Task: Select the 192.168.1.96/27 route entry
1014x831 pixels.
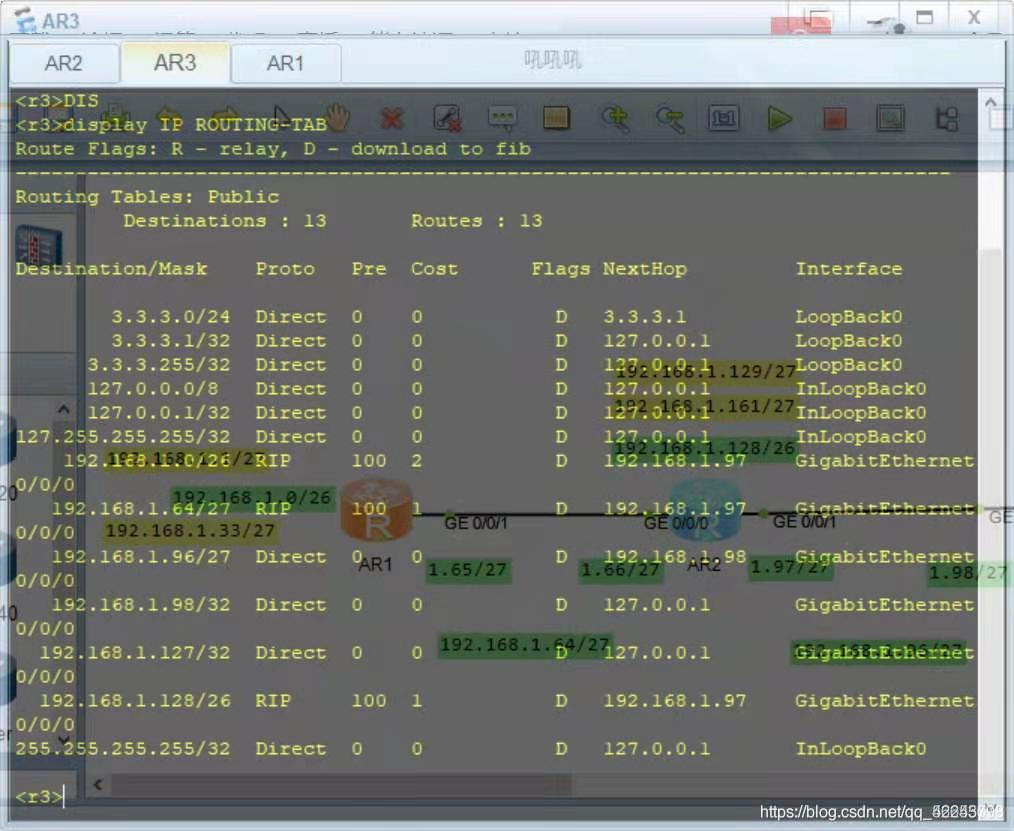Action: (x=494, y=568)
